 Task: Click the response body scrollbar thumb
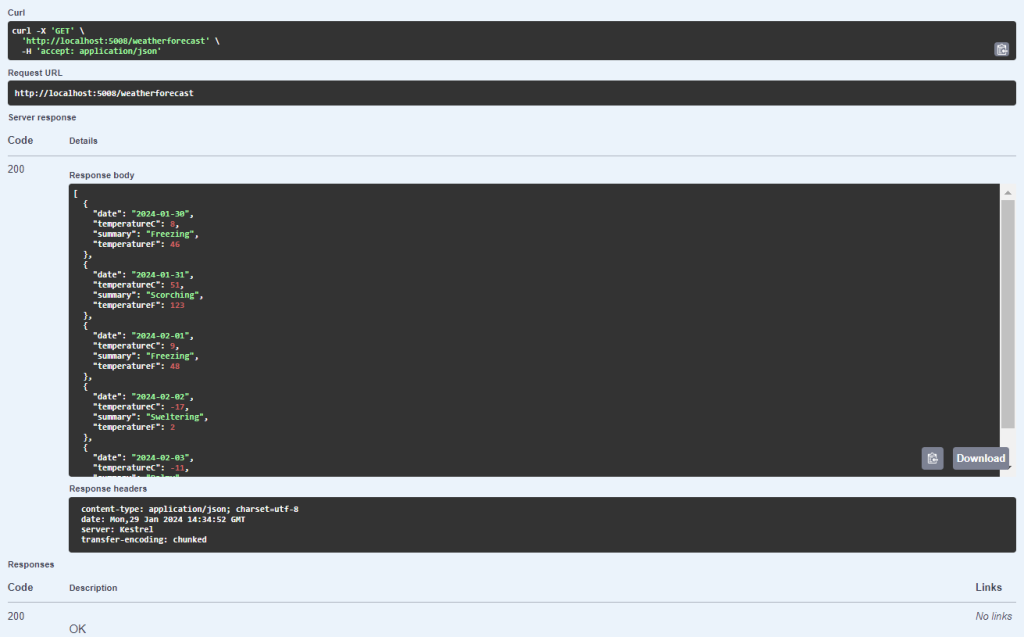click(x=1008, y=310)
